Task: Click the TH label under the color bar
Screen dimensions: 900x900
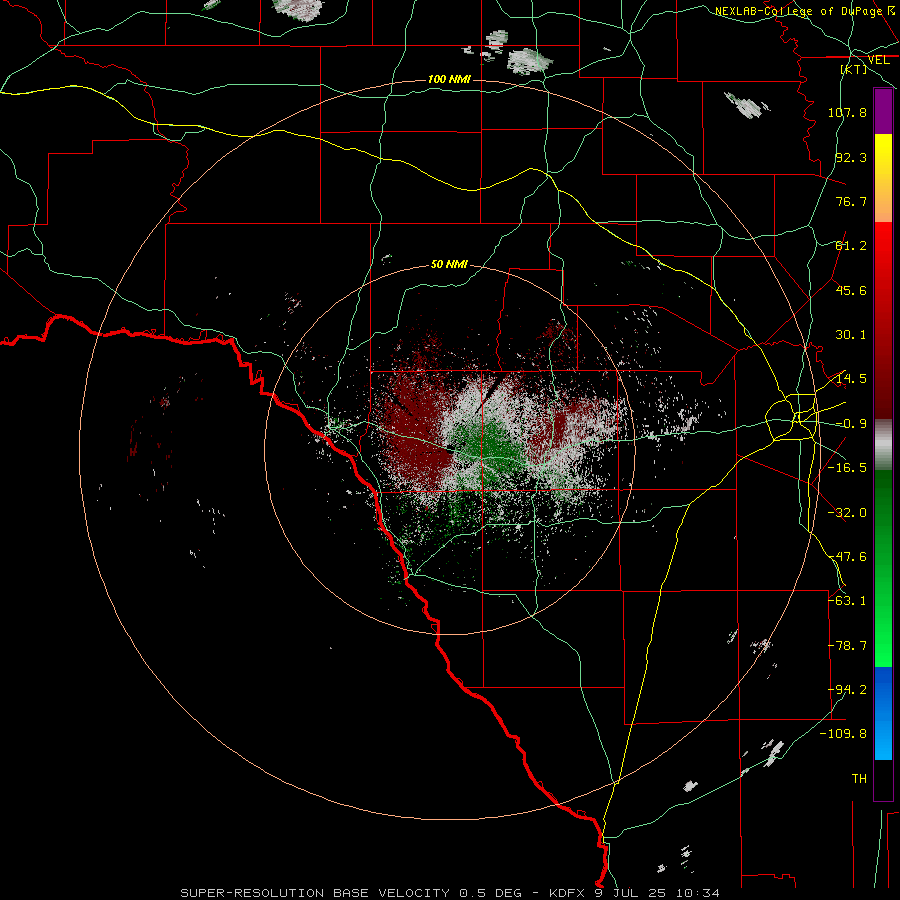Action: (859, 779)
